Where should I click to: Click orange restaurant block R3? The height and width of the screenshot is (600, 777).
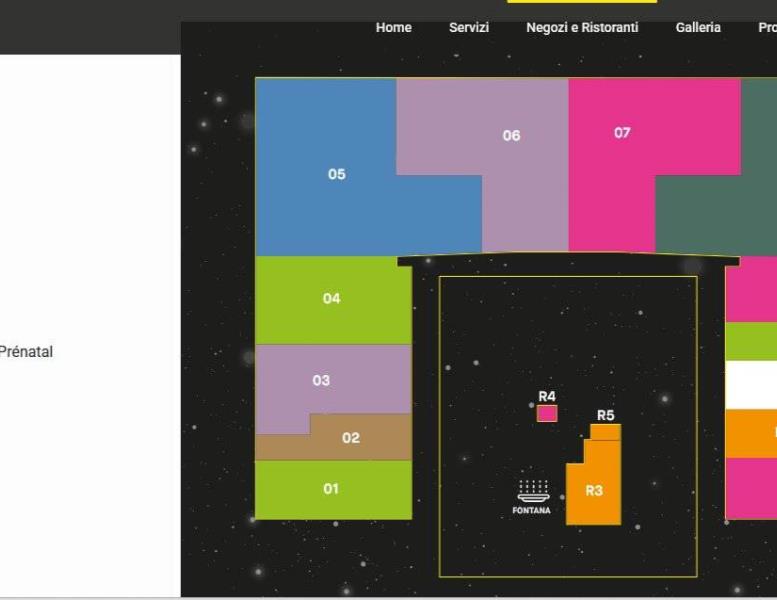[594, 491]
